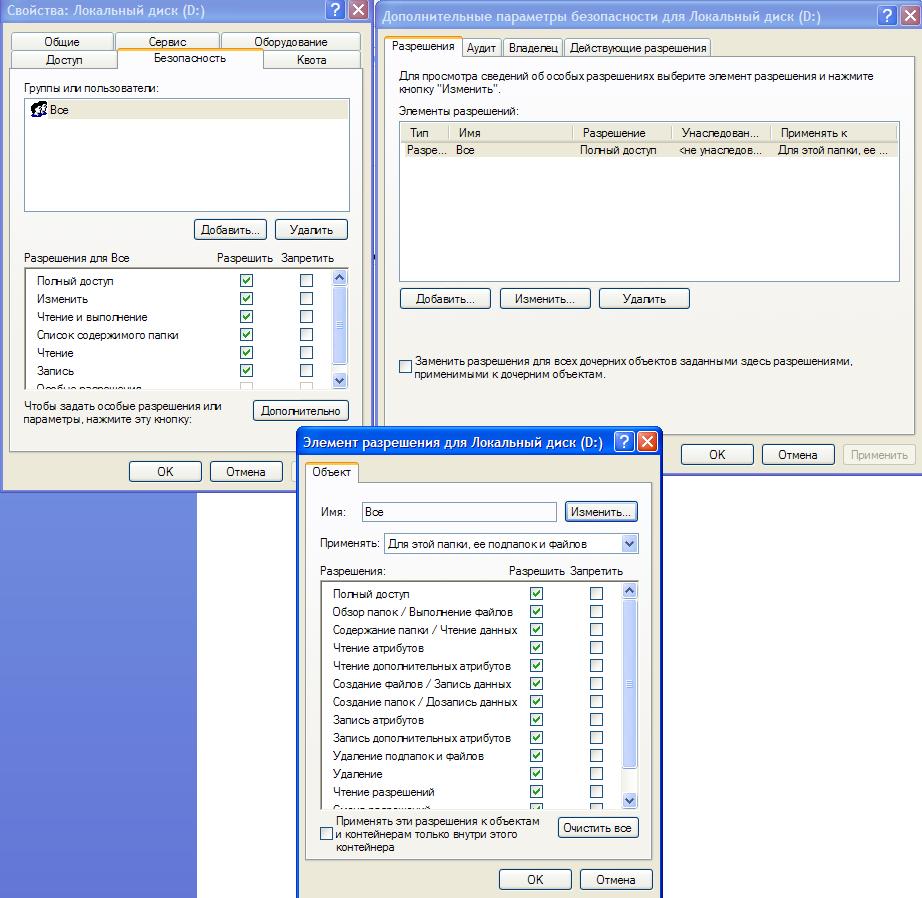Open the Применять dropdown list
Image resolution: width=922 pixels, height=898 pixels.
click(629, 544)
